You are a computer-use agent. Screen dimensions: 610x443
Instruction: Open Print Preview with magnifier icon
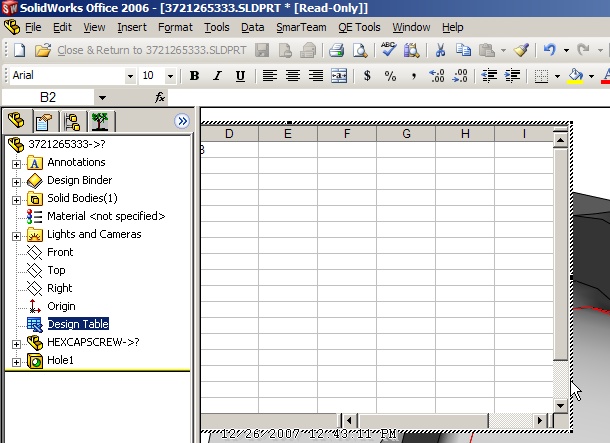pyautogui.click(x=360, y=50)
